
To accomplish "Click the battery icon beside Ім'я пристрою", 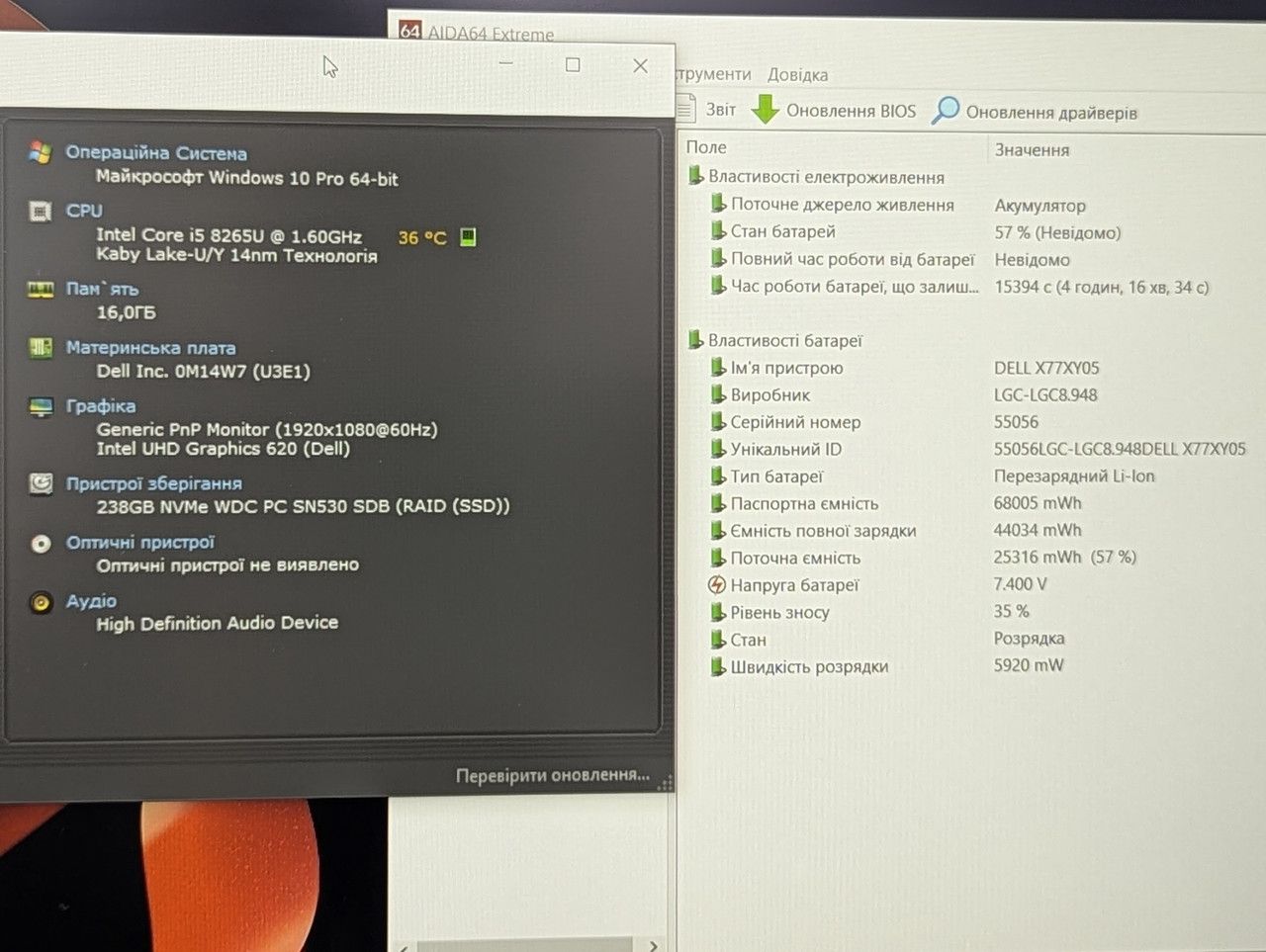I will pos(718,368).
